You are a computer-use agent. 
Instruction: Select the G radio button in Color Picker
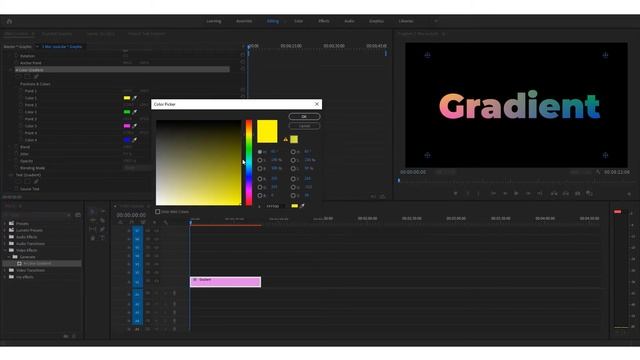pyautogui.click(x=260, y=187)
